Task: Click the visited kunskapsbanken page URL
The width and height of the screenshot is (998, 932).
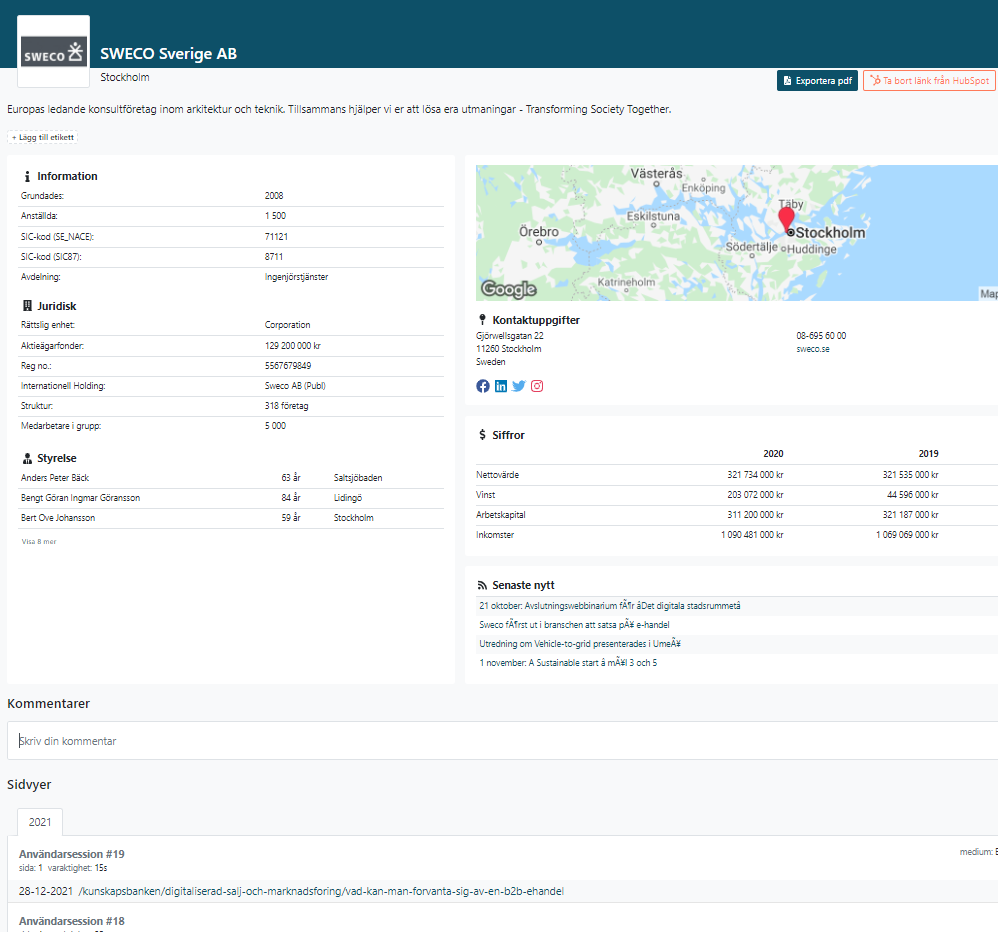Action: 321,891
